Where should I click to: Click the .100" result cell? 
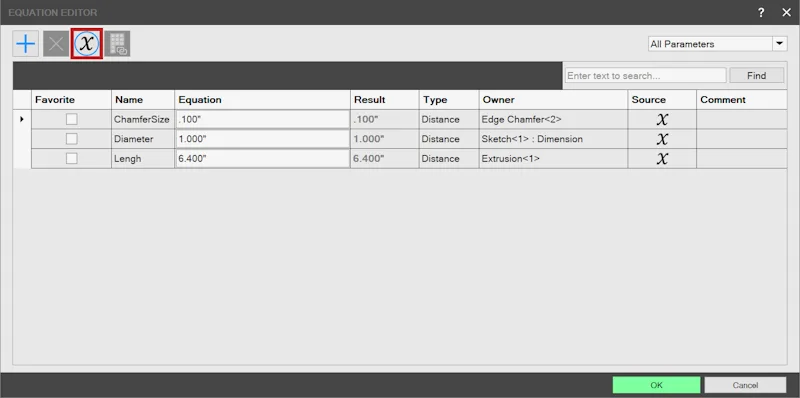tap(385, 119)
